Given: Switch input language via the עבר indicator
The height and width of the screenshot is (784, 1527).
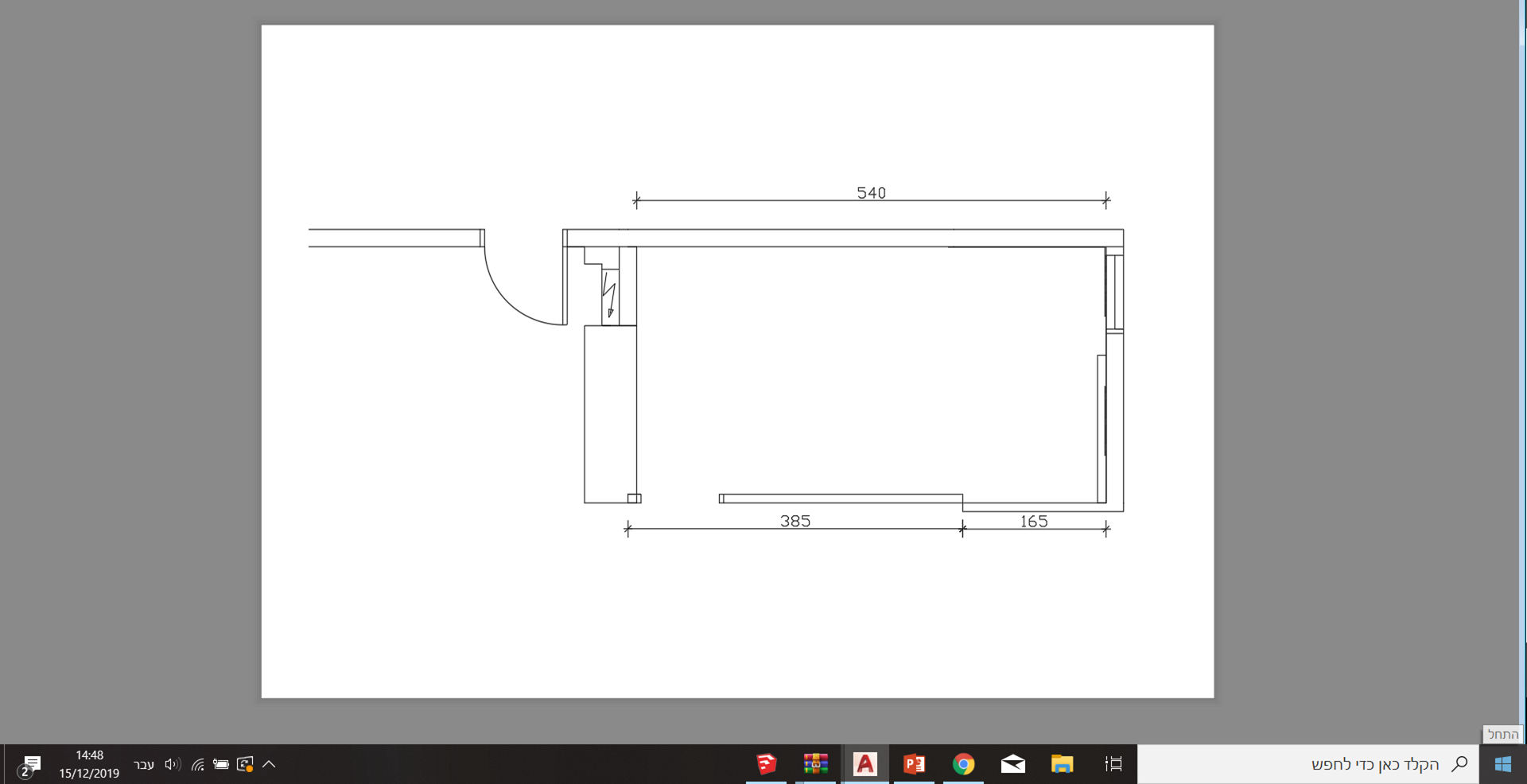Looking at the screenshot, I should 144,765.
